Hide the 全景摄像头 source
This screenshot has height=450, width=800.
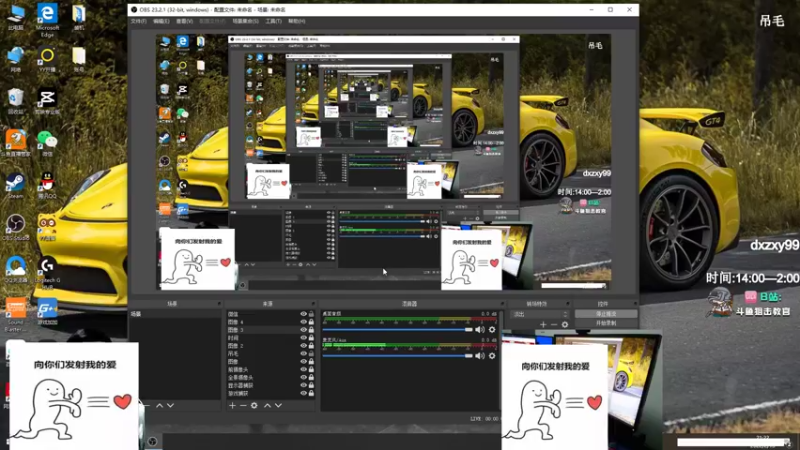coord(304,378)
